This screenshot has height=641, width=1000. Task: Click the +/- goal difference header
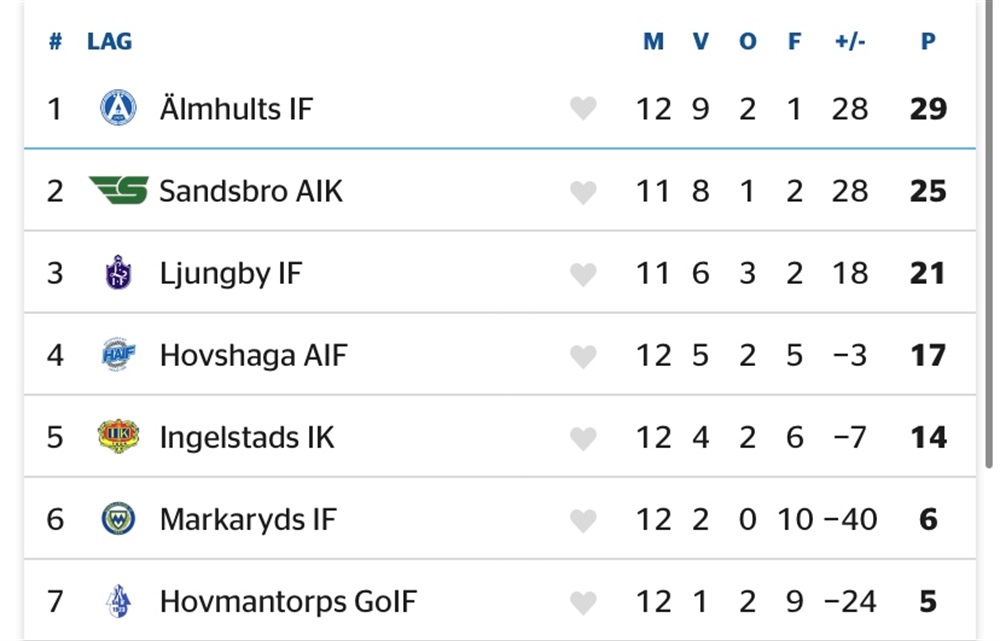click(850, 41)
